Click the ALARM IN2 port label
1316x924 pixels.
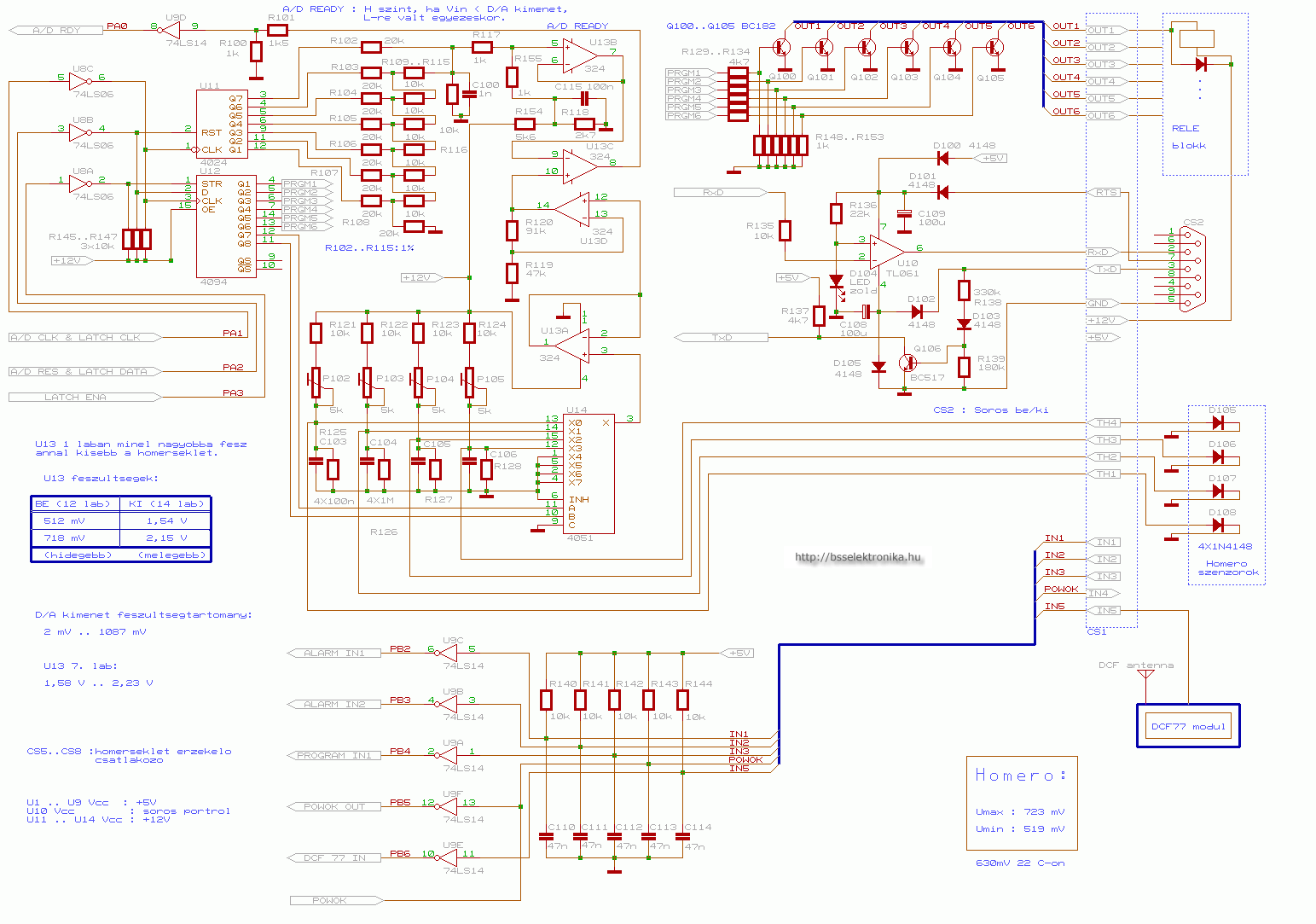tap(333, 704)
